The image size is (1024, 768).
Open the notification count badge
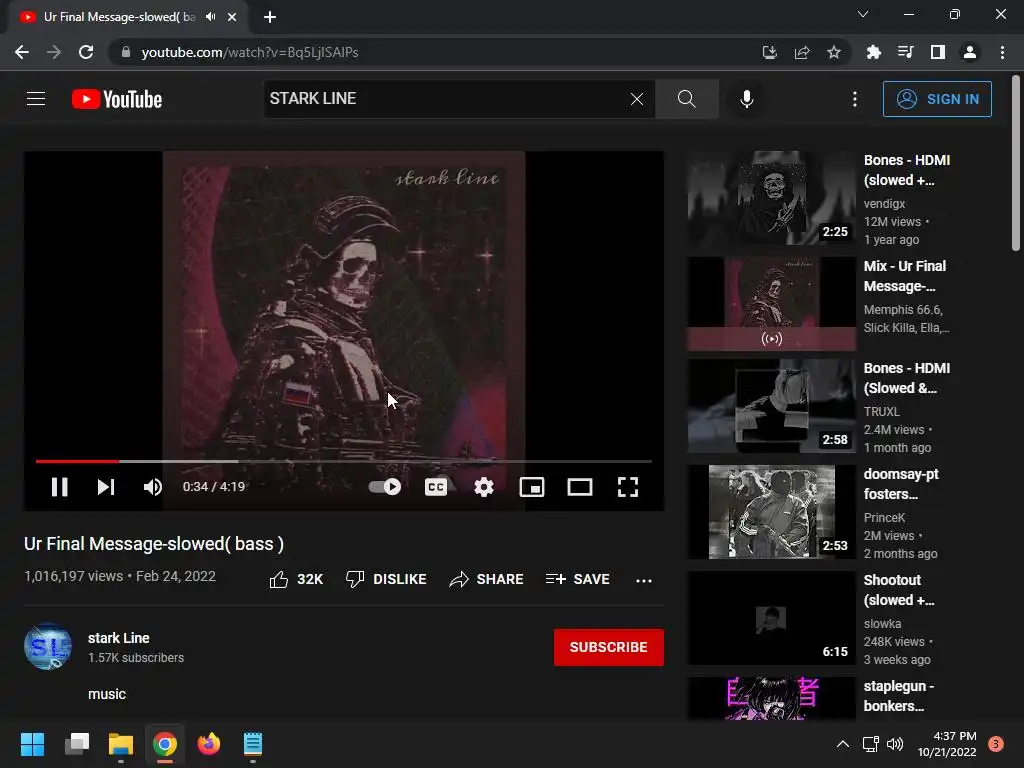pyautogui.click(x=996, y=744)
